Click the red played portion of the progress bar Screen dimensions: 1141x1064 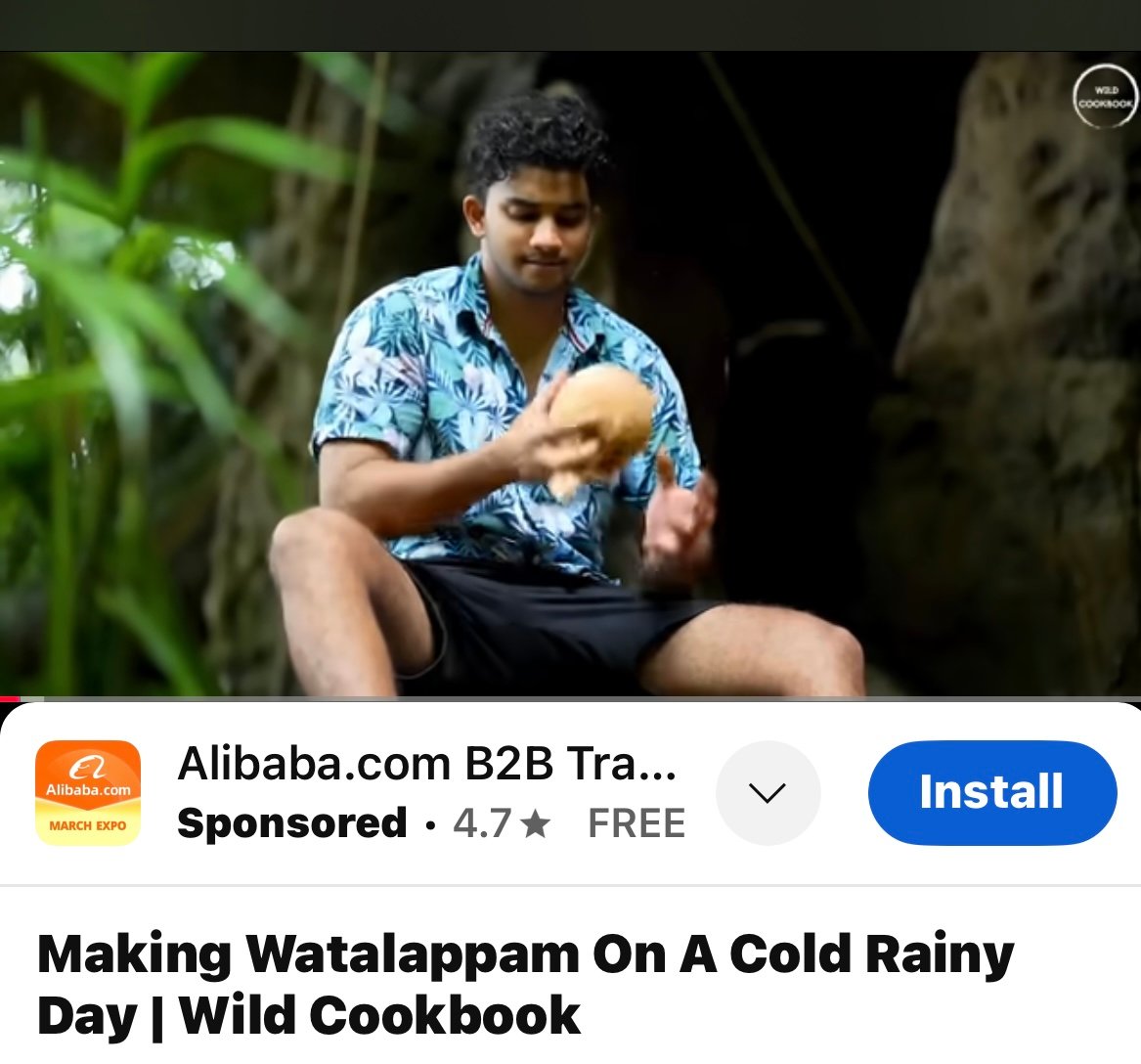point(10,699)
